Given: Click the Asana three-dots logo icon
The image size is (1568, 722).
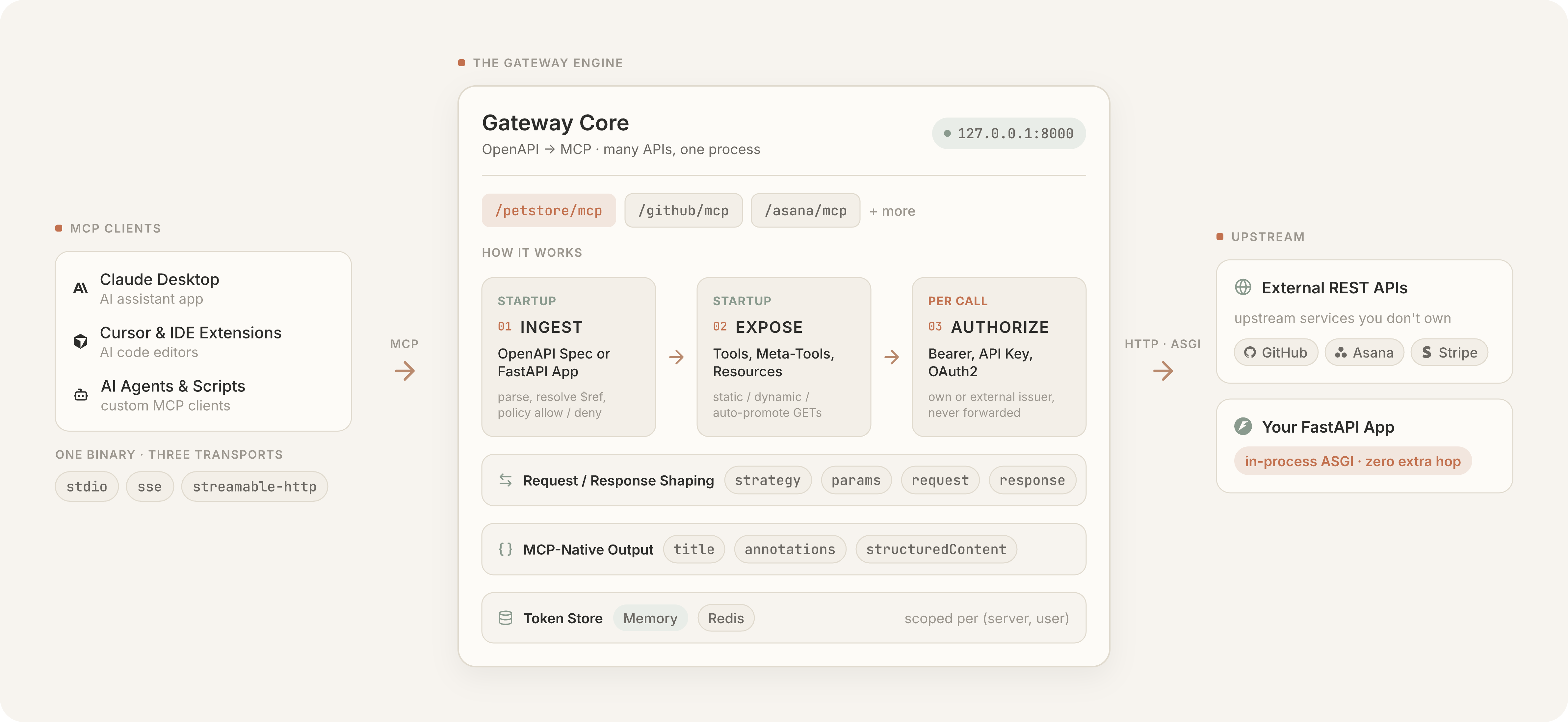Looking at the screenshot, I should pyautogui.click(x=1340, y=353).
